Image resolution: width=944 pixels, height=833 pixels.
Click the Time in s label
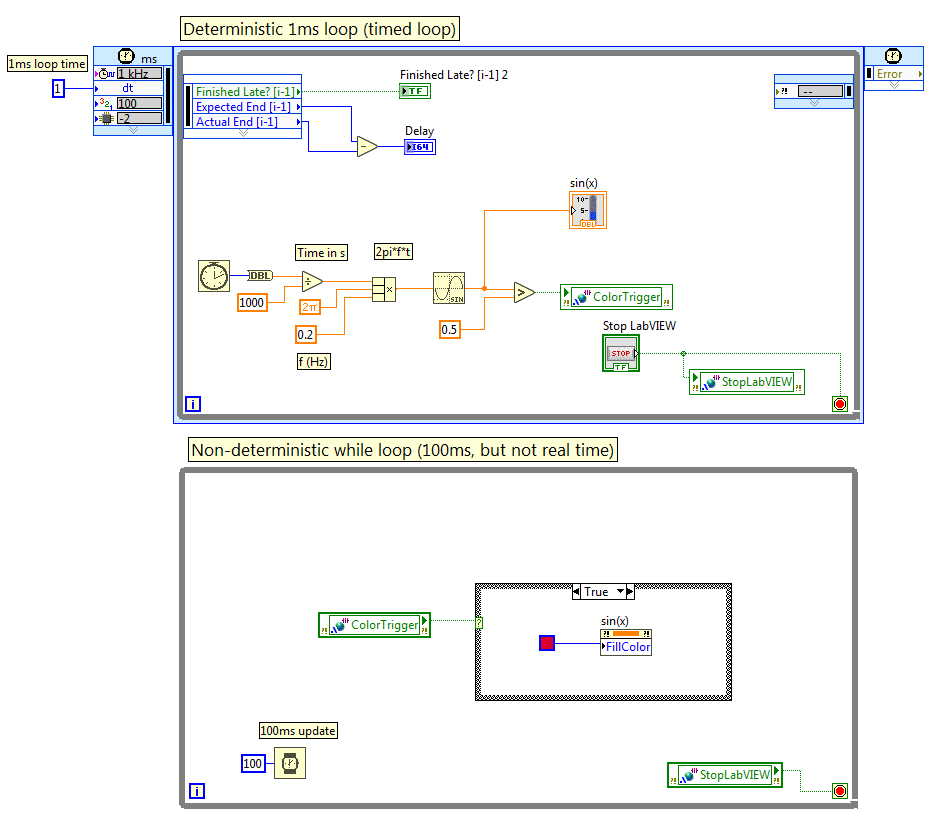pos(321,253)
